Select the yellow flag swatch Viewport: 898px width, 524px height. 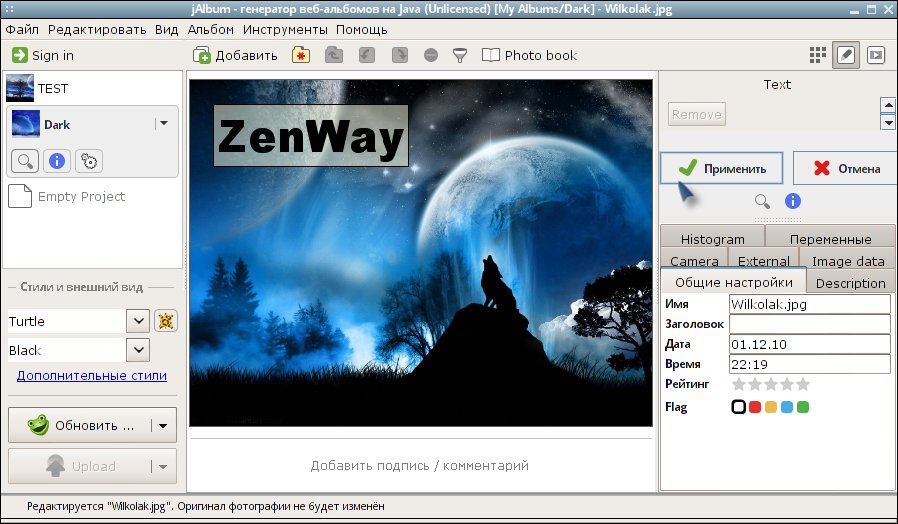click(x=771, y=407)
